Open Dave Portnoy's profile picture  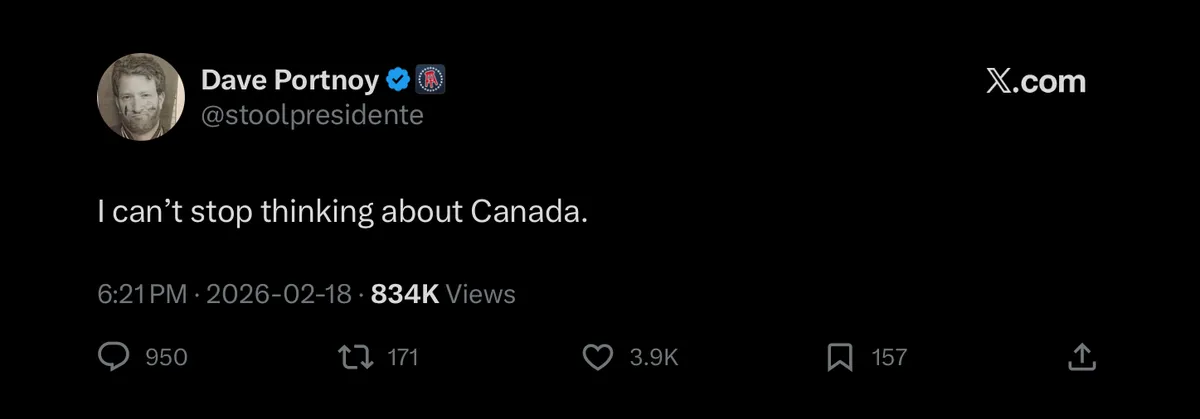(141, 97)
